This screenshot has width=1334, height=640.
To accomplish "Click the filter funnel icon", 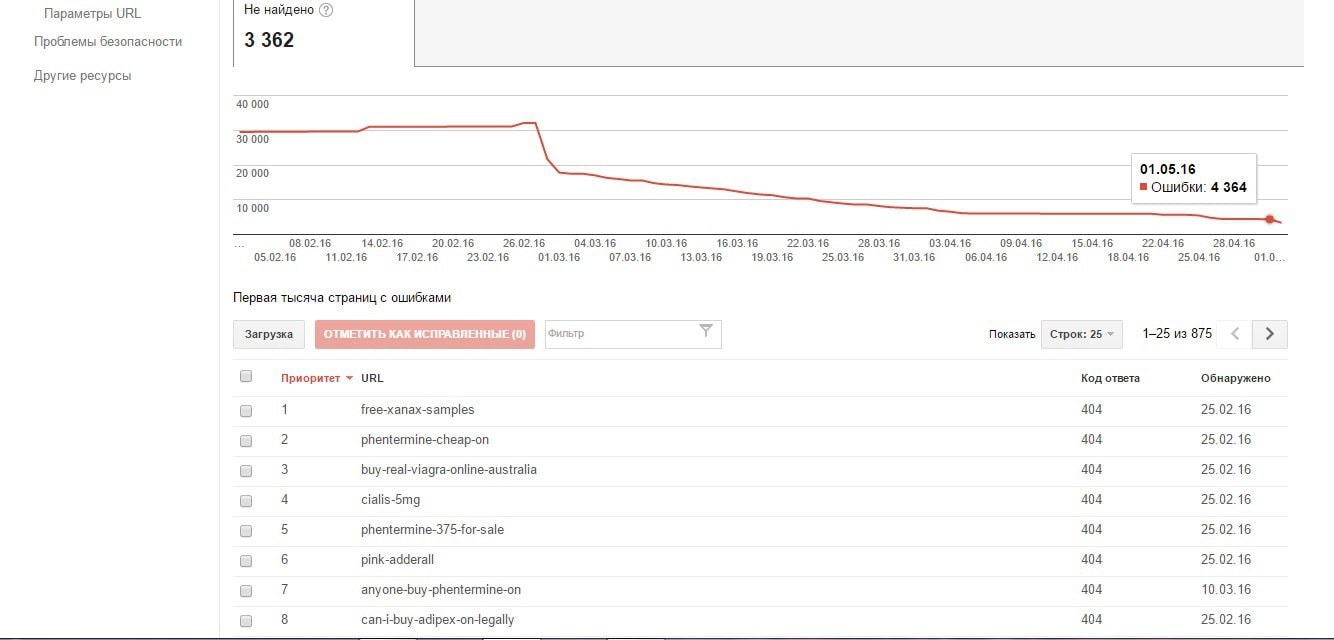I will point(705,332).
